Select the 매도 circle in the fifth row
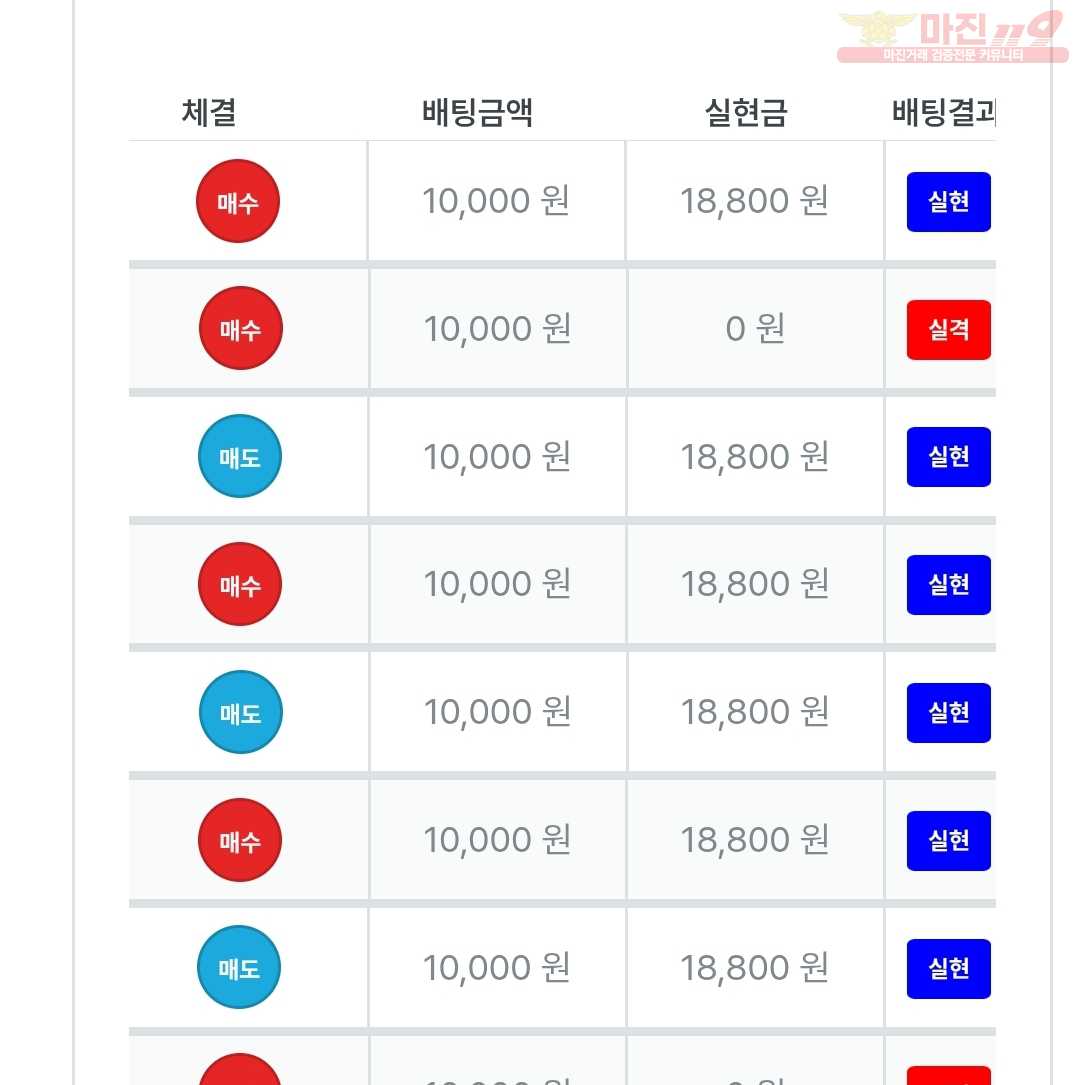1080x1085 pixels. pyautogui.click(x=240, y=712)
